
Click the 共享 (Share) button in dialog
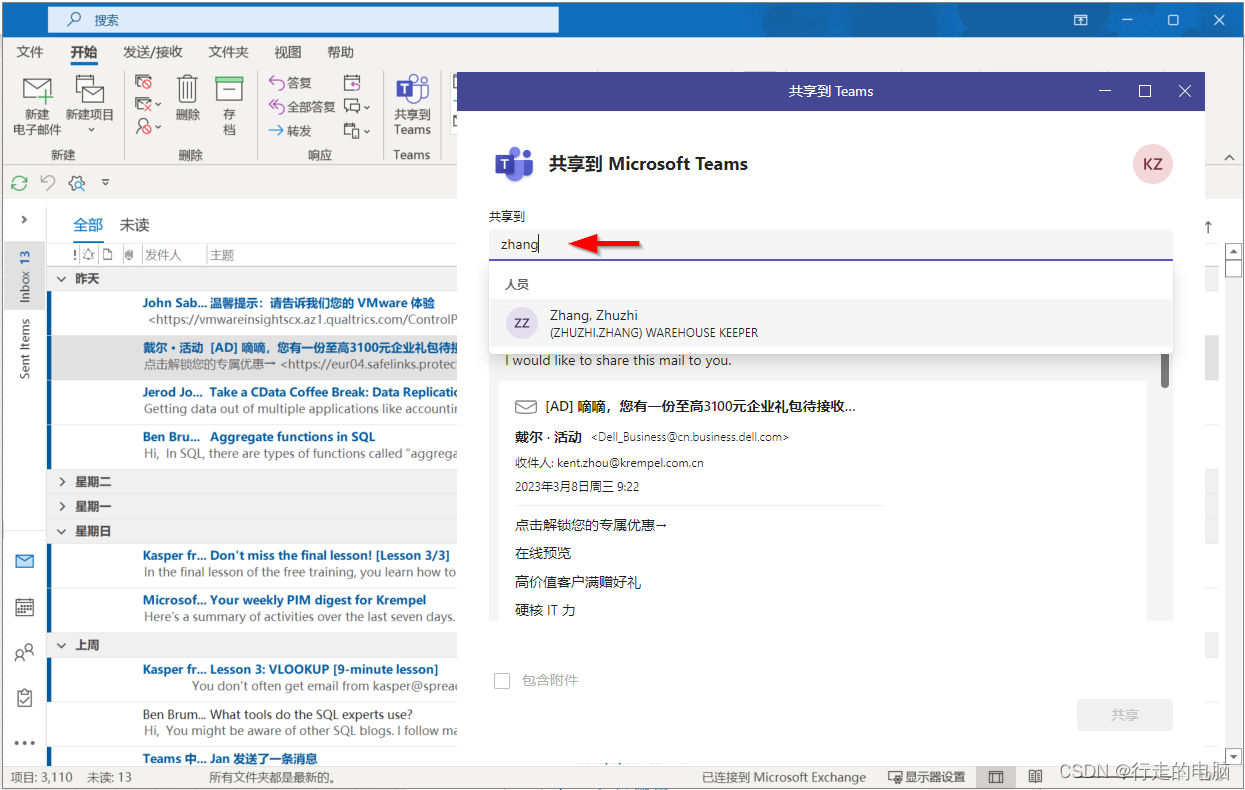click(1124, 716)
